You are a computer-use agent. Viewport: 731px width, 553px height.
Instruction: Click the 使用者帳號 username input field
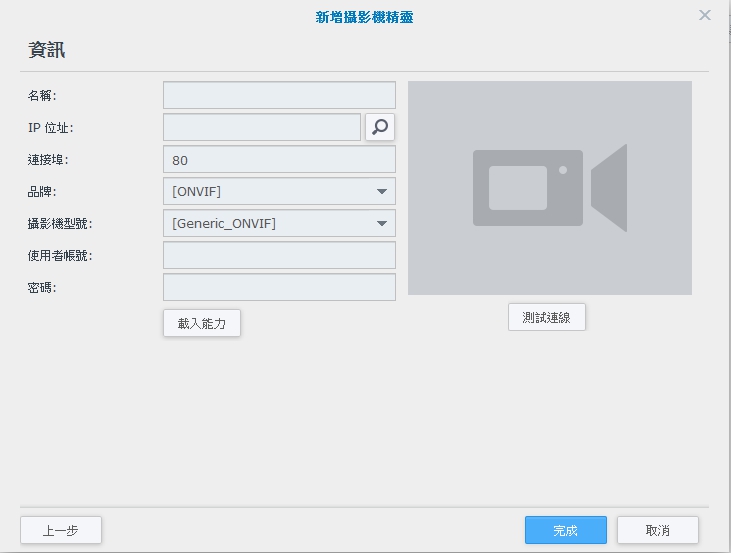279,255
